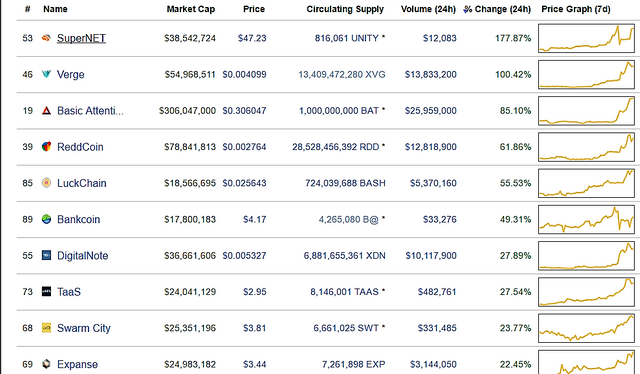Click Bankcoin supply 4,265,080 B@
640x374 pixels.
(349, 219)
